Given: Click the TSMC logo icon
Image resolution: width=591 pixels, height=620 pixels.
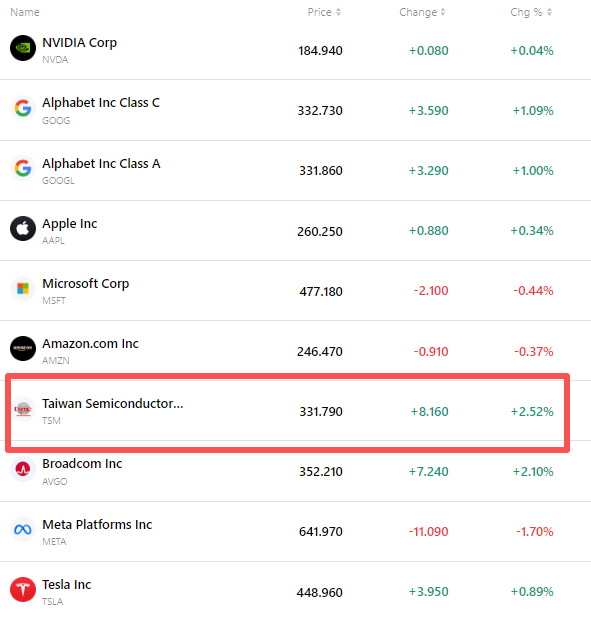Looking at the screenshot, I should (x=23, y=409).
